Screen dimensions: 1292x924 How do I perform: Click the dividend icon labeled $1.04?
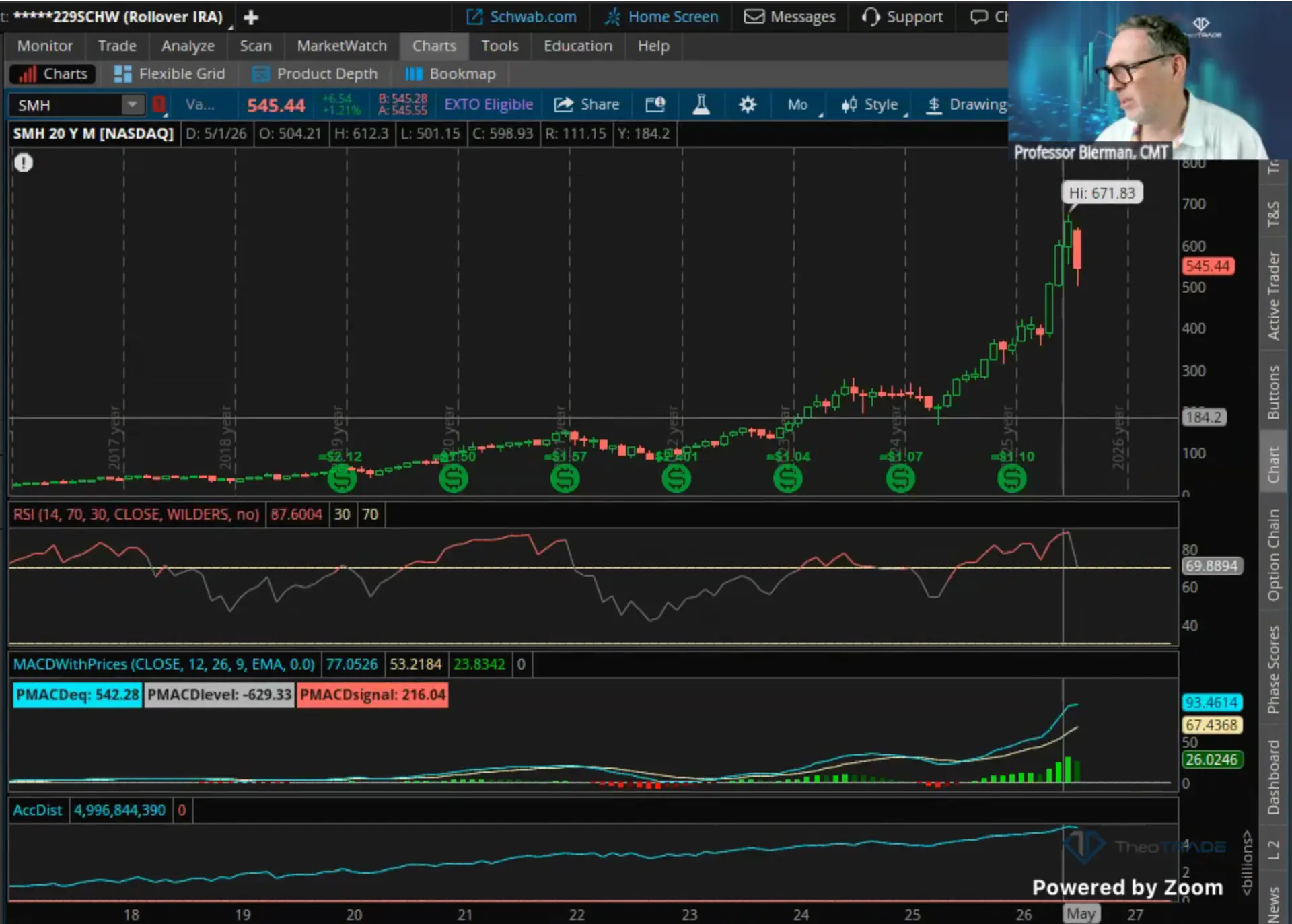(x=788, y=478)
